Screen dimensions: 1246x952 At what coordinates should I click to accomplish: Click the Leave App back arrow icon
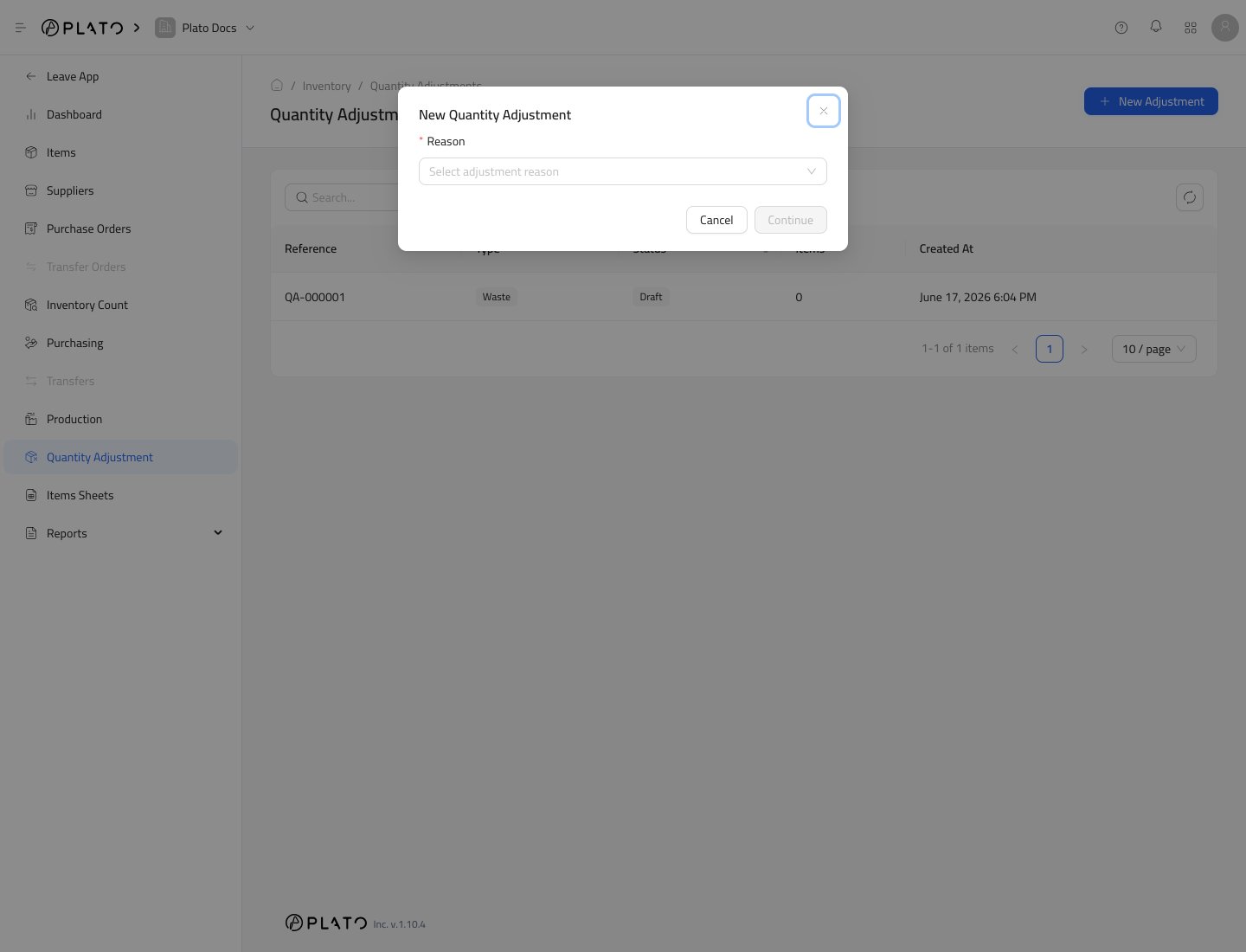point(31,76)
